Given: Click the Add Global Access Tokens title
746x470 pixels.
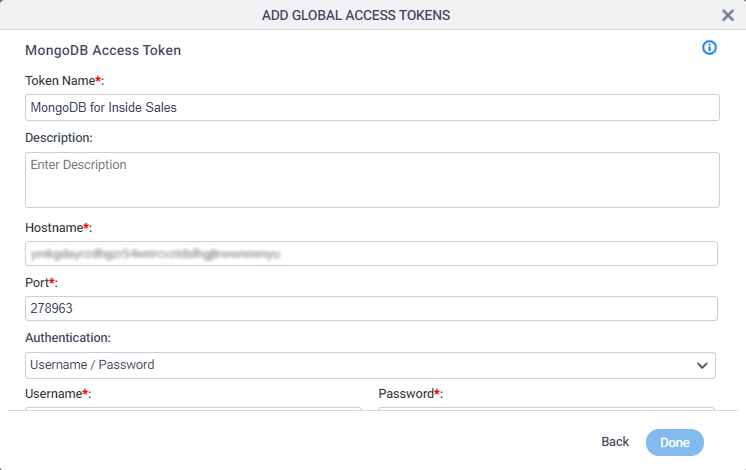Looking at the screenshot, I should (x=356, y=15).
